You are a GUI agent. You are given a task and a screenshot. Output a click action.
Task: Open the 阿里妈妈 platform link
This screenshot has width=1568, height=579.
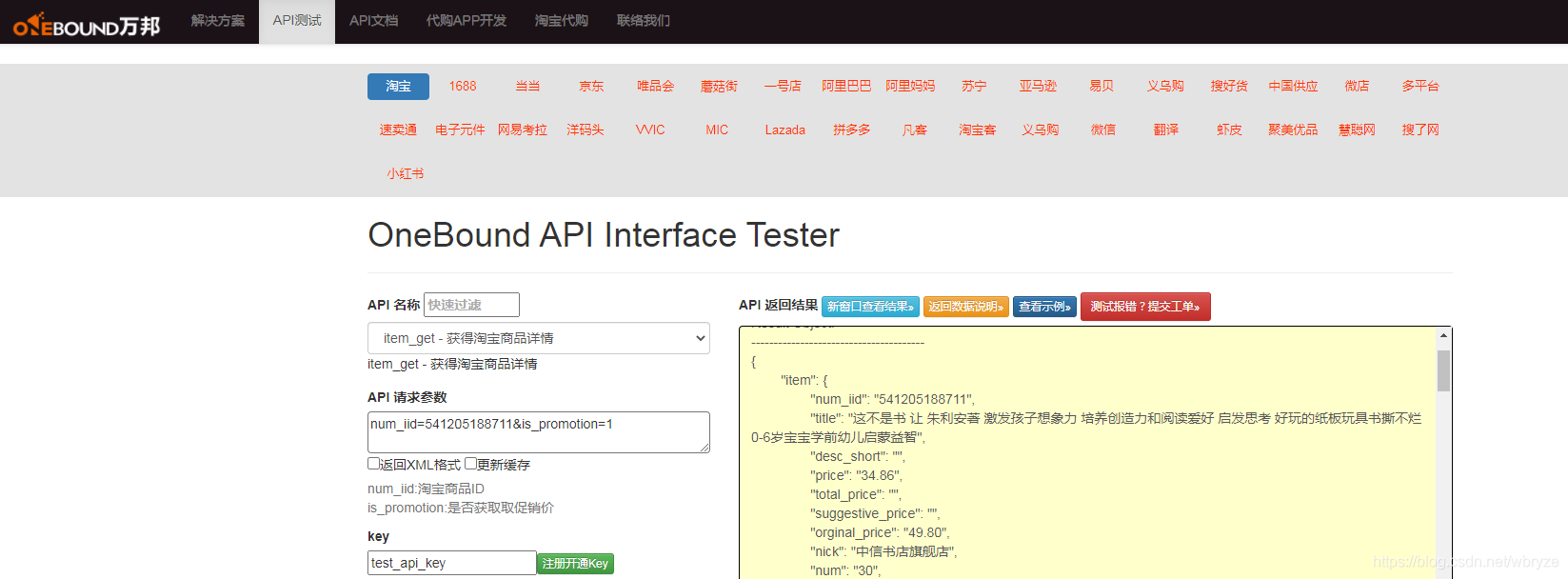910,87
